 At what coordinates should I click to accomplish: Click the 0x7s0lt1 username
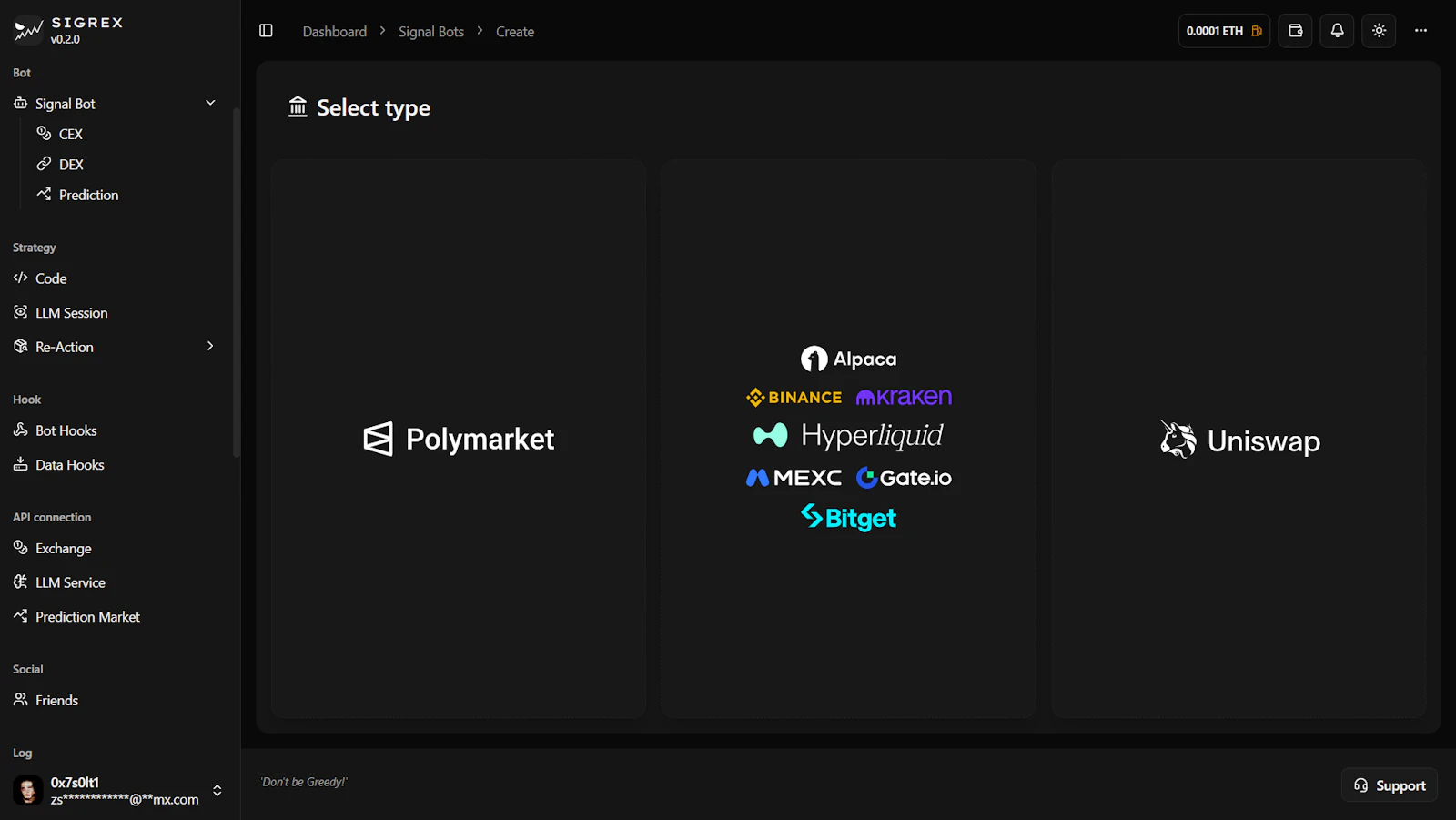point(75,783)
